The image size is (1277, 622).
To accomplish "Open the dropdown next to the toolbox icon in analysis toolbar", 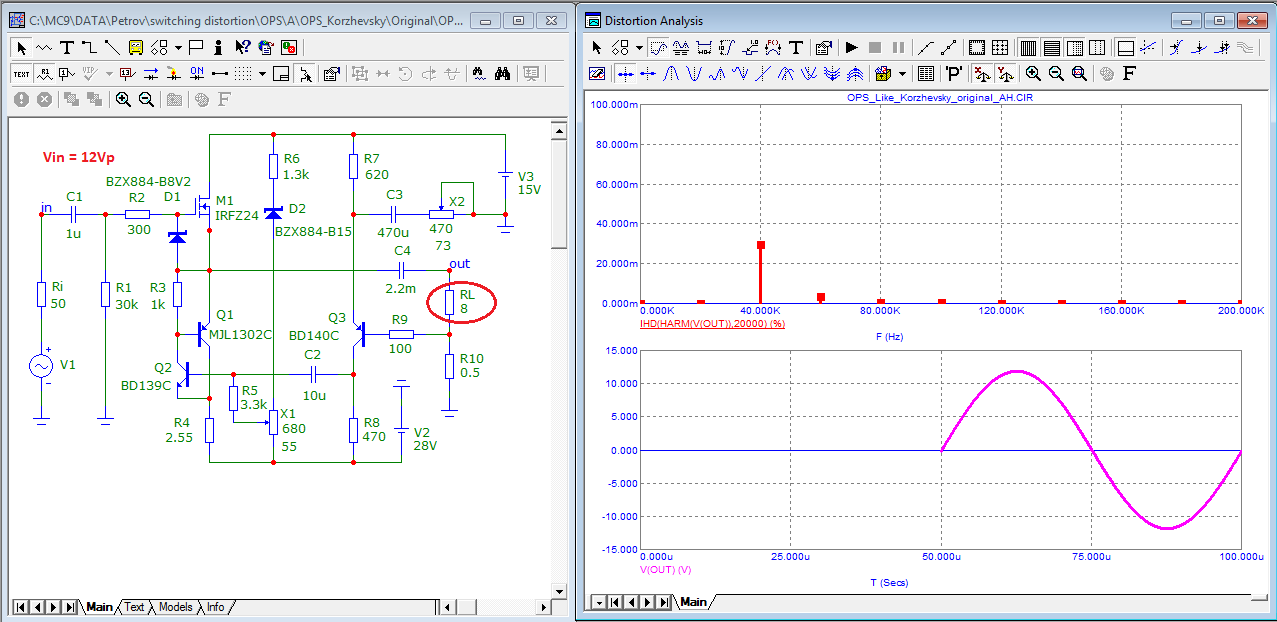I will pyautogui.click(x=902, y=73).
